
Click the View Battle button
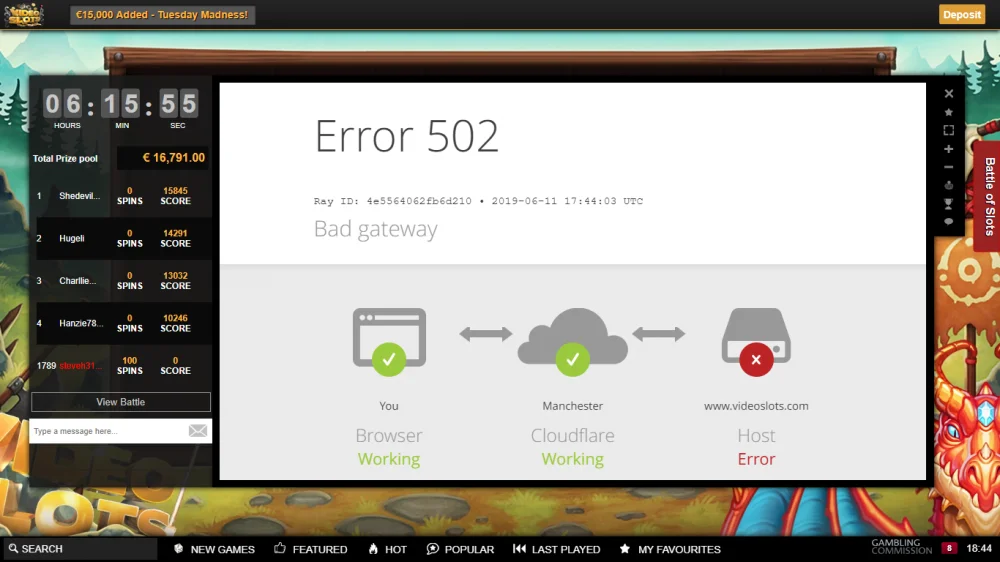(121, 402)
